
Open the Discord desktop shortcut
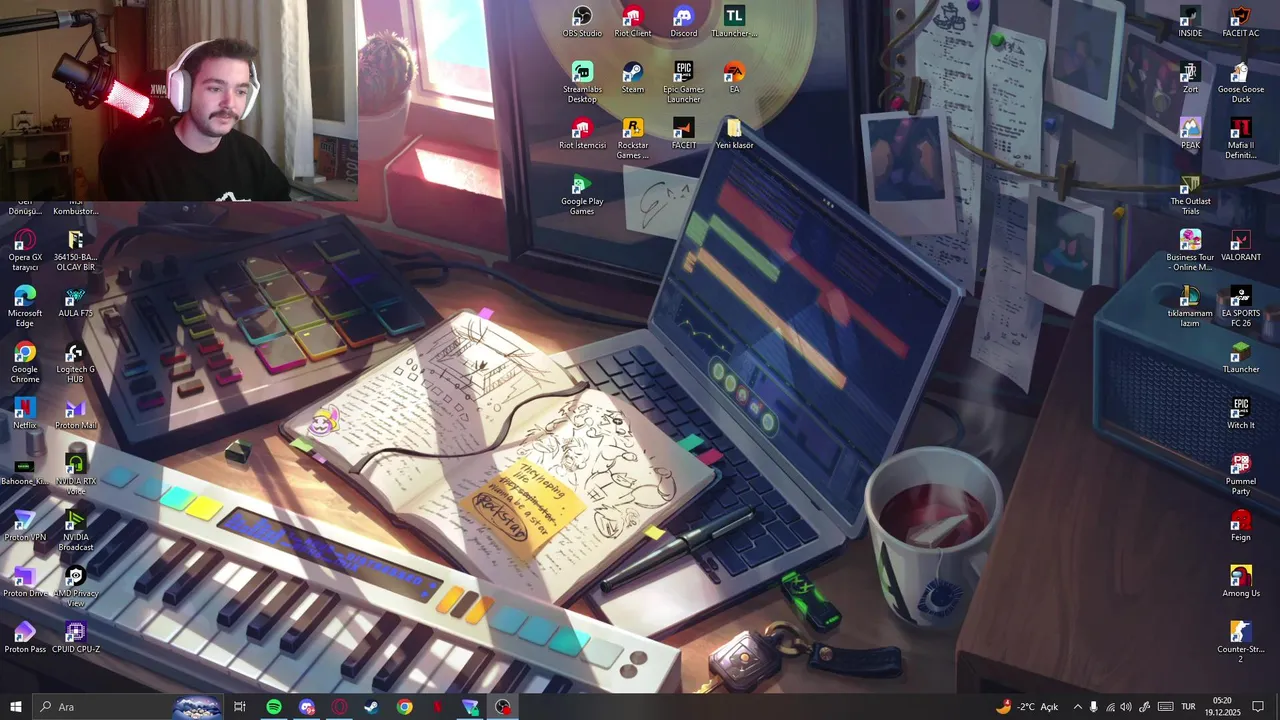coord(684,22)
